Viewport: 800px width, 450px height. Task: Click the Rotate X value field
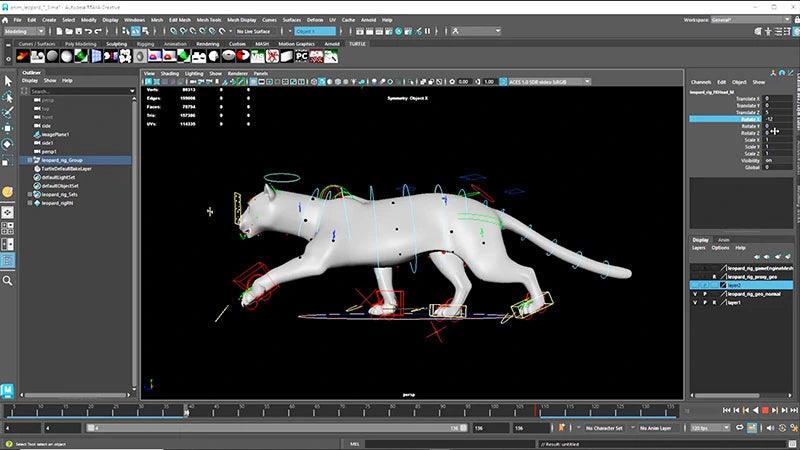pyautogui.click(x=775, y=118)
